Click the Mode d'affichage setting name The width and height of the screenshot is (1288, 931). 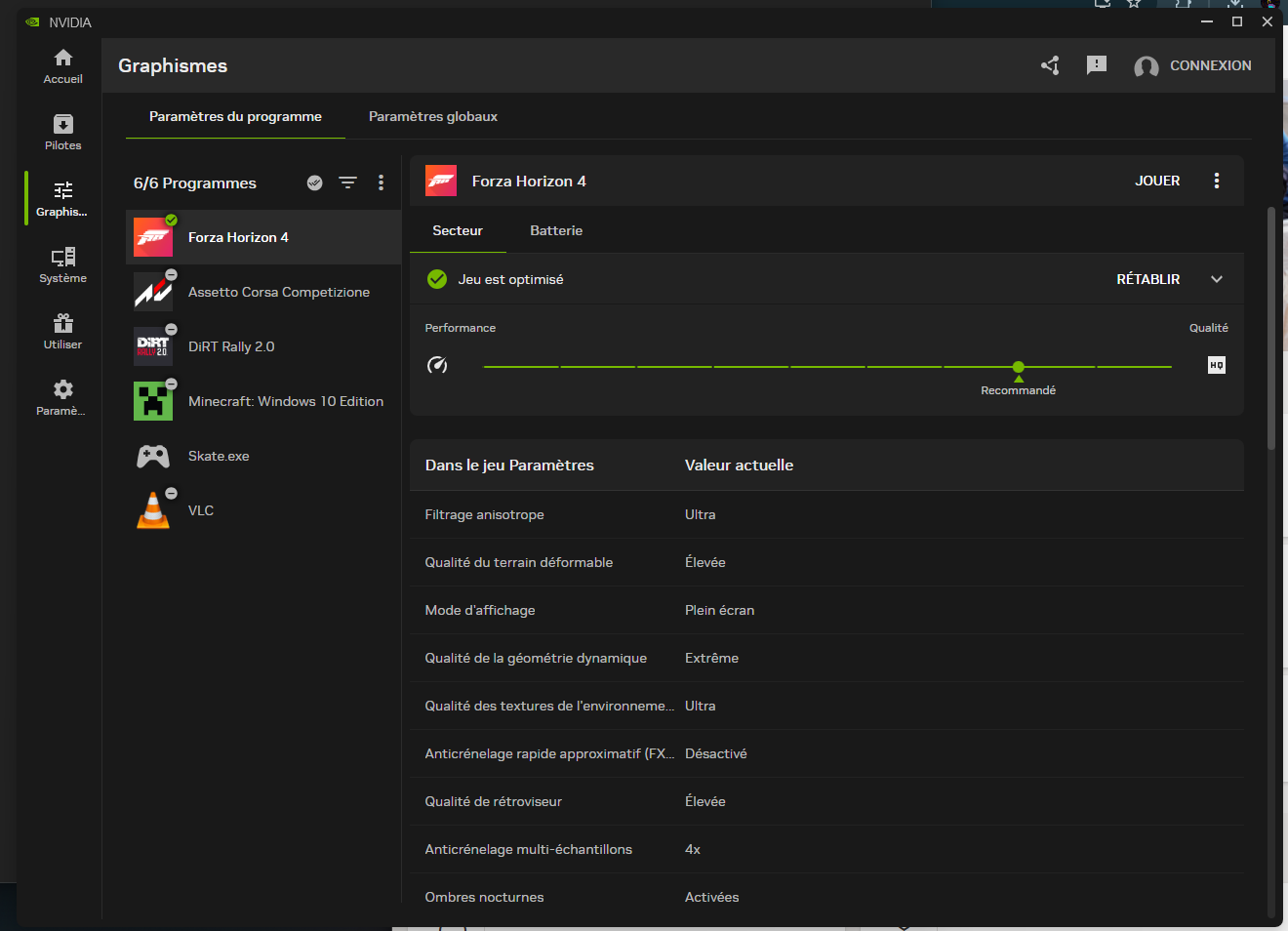(480, 610)
